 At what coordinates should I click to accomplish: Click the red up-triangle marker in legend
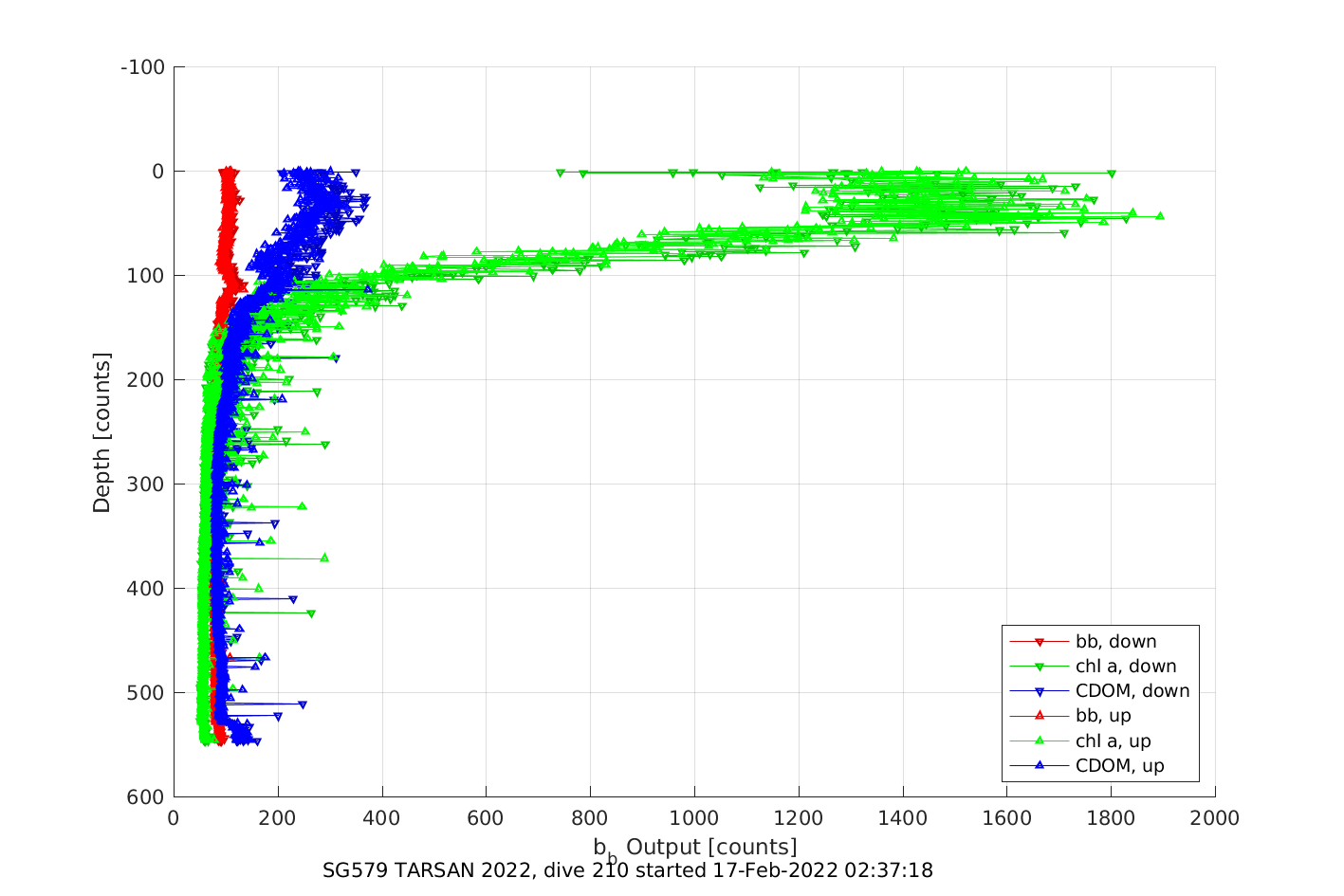(1039, 716)
